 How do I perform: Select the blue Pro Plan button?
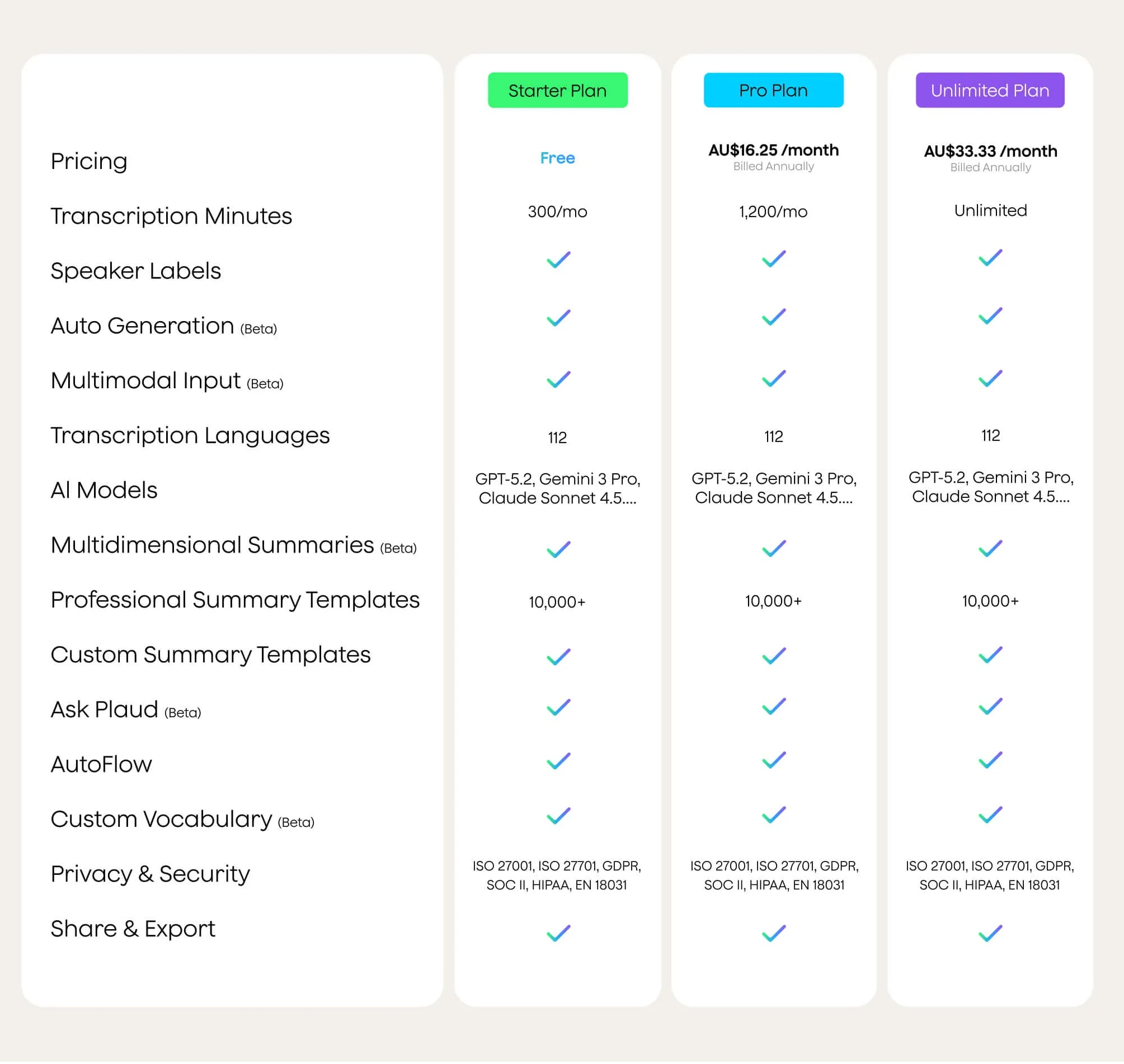point(774,90)
